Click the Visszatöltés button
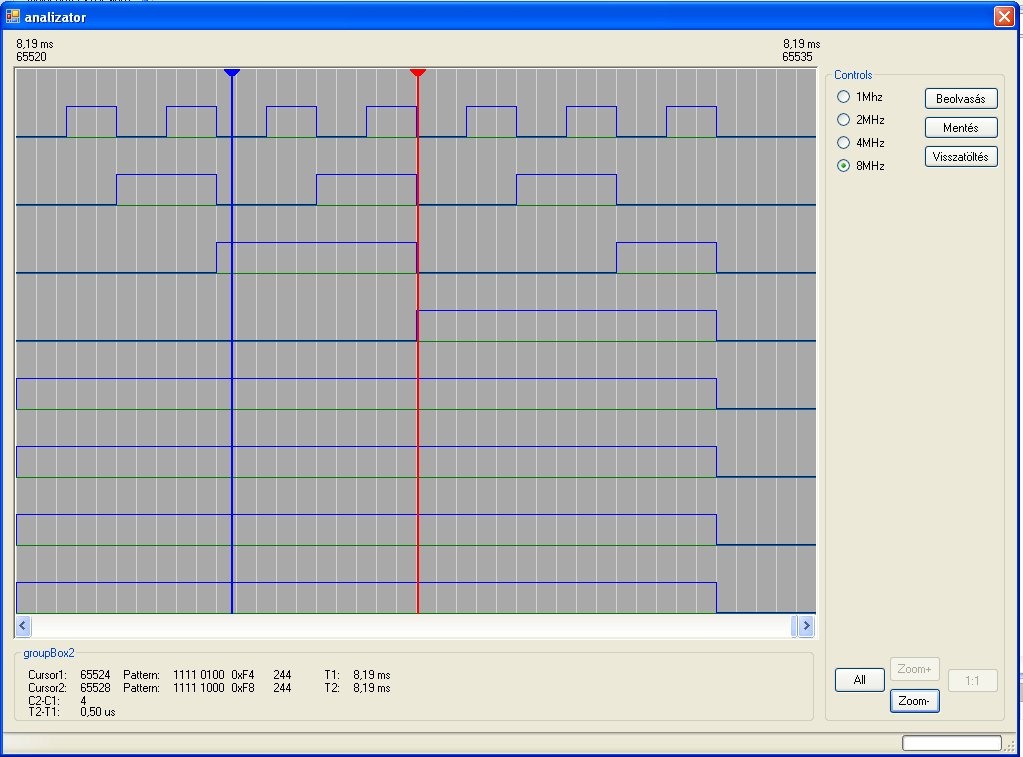1023x757 pixels. click(x=961, y=157)
